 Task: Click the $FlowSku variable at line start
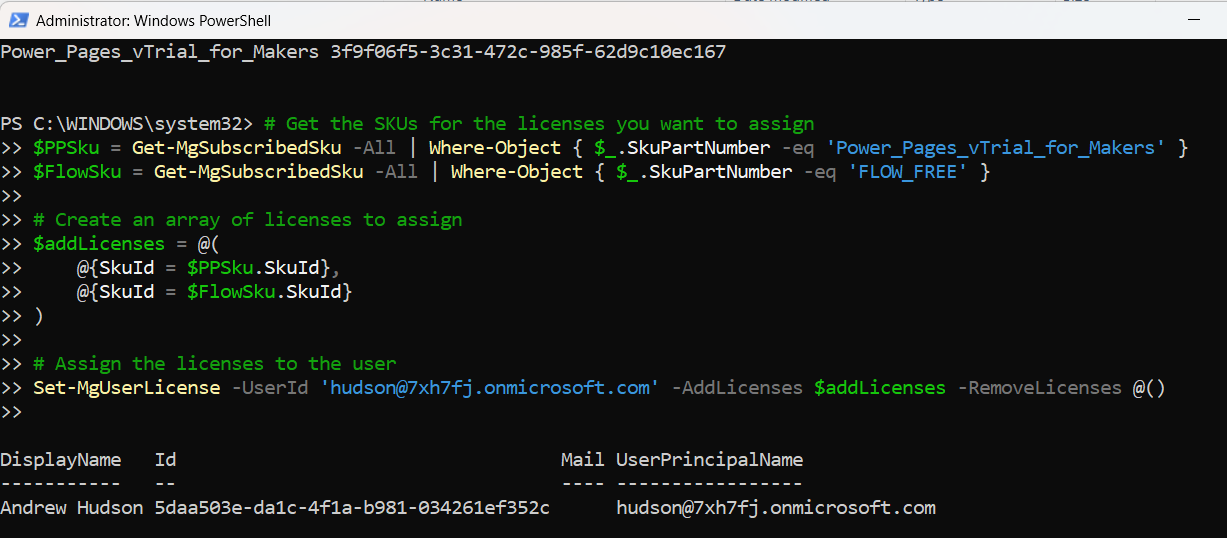point(77,172)
